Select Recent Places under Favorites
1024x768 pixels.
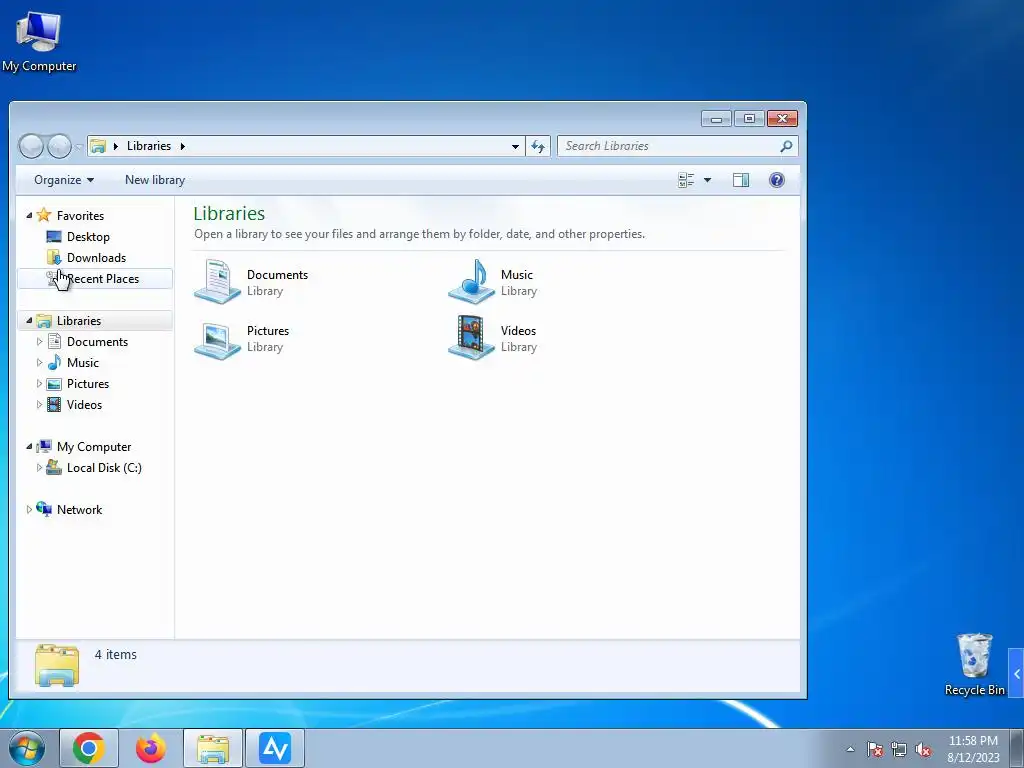click(x=95, y=279)
